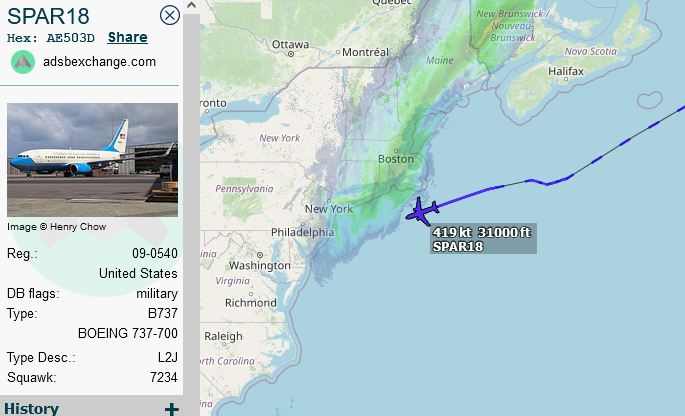Expand the History section plus icon
This screenshot has height=416, width=685.
click(172, 409)
